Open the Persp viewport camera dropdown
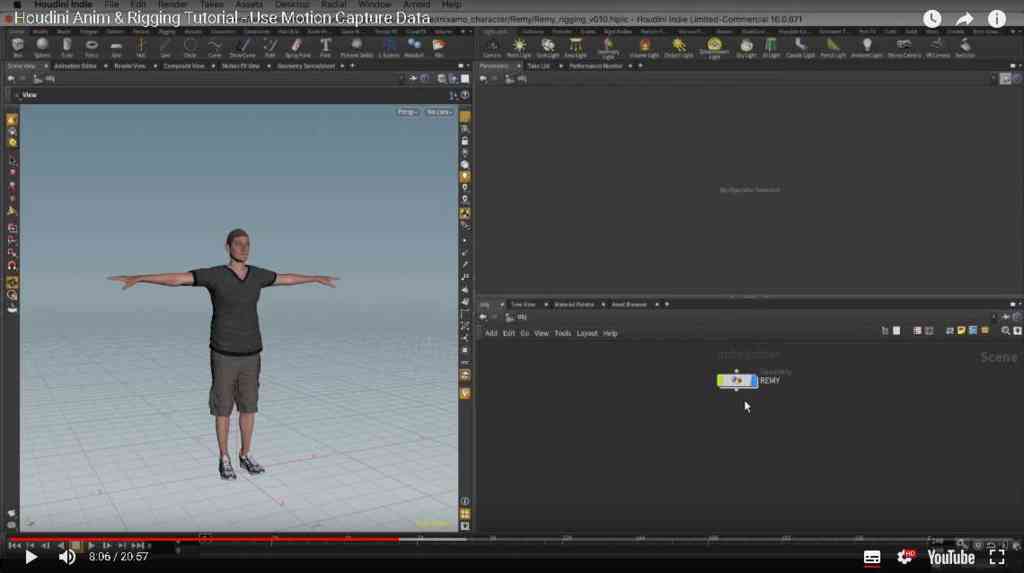This screenshot has height=573, width=1024. (x=407, y=112)
